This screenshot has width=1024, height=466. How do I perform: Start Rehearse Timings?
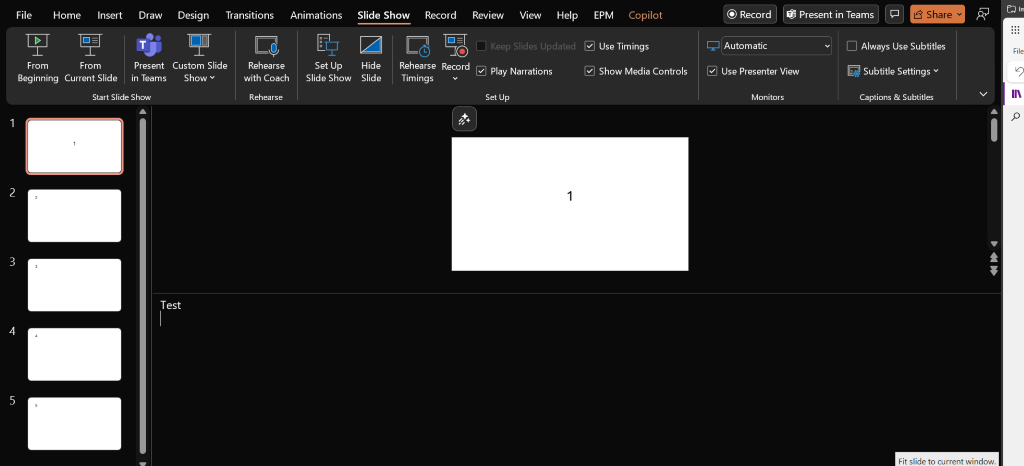(x=417, y=58)
